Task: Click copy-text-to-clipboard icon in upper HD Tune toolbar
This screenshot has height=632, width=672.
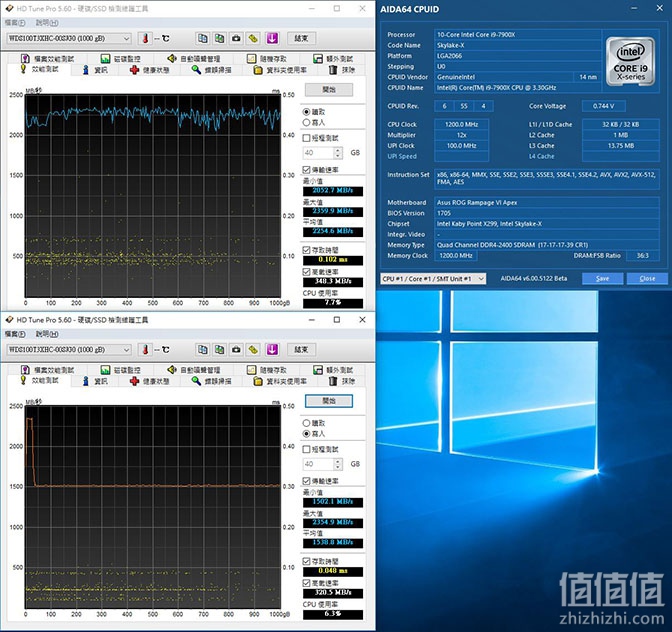Action: (202, 38)
